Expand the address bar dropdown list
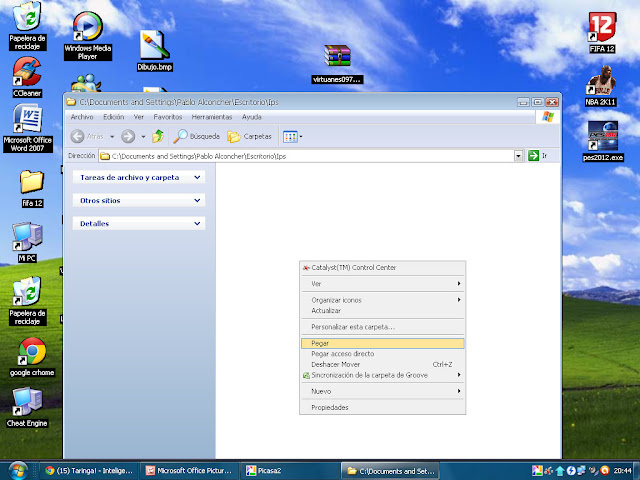 pos(518,156)
